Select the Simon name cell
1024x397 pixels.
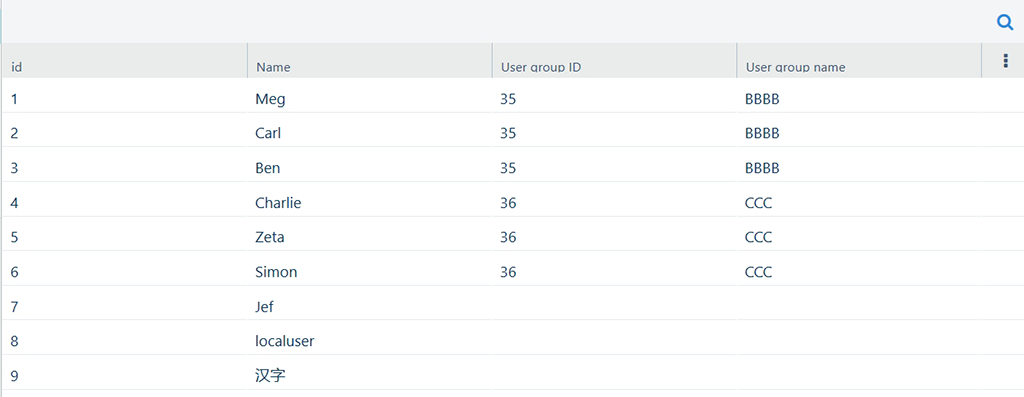(370, 272)
